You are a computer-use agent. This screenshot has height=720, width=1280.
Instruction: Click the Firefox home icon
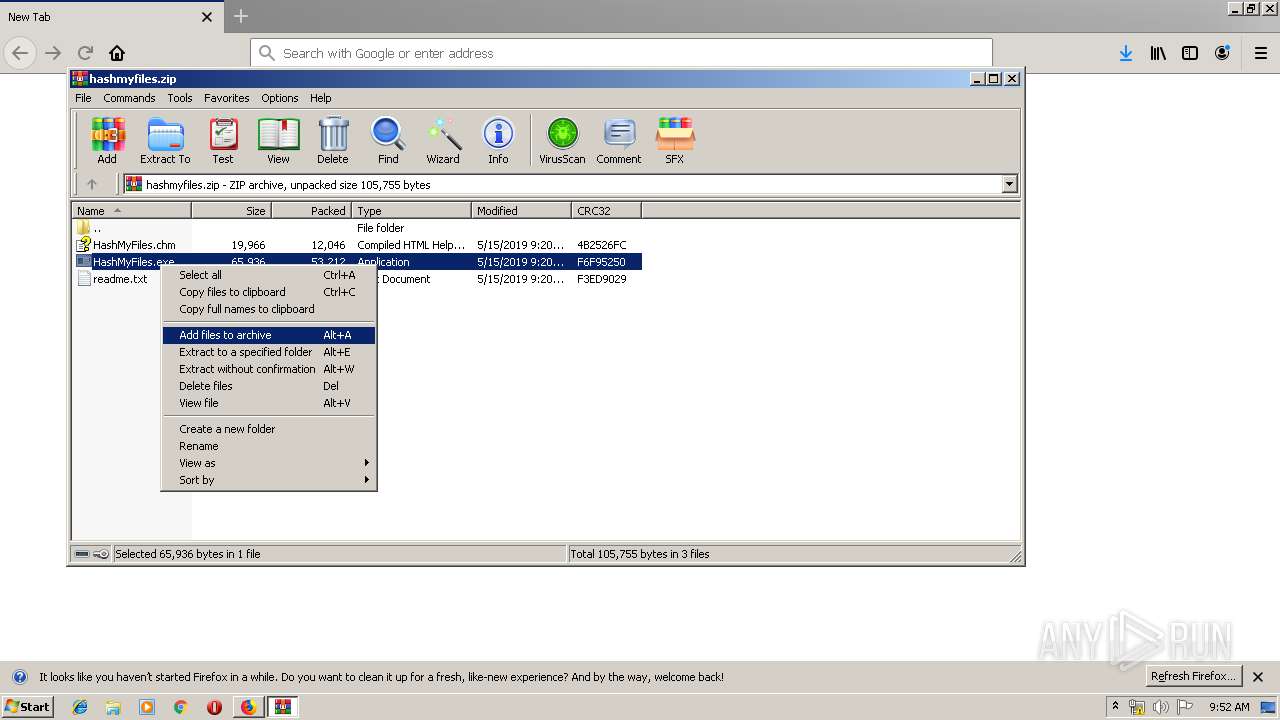point(117,53)
